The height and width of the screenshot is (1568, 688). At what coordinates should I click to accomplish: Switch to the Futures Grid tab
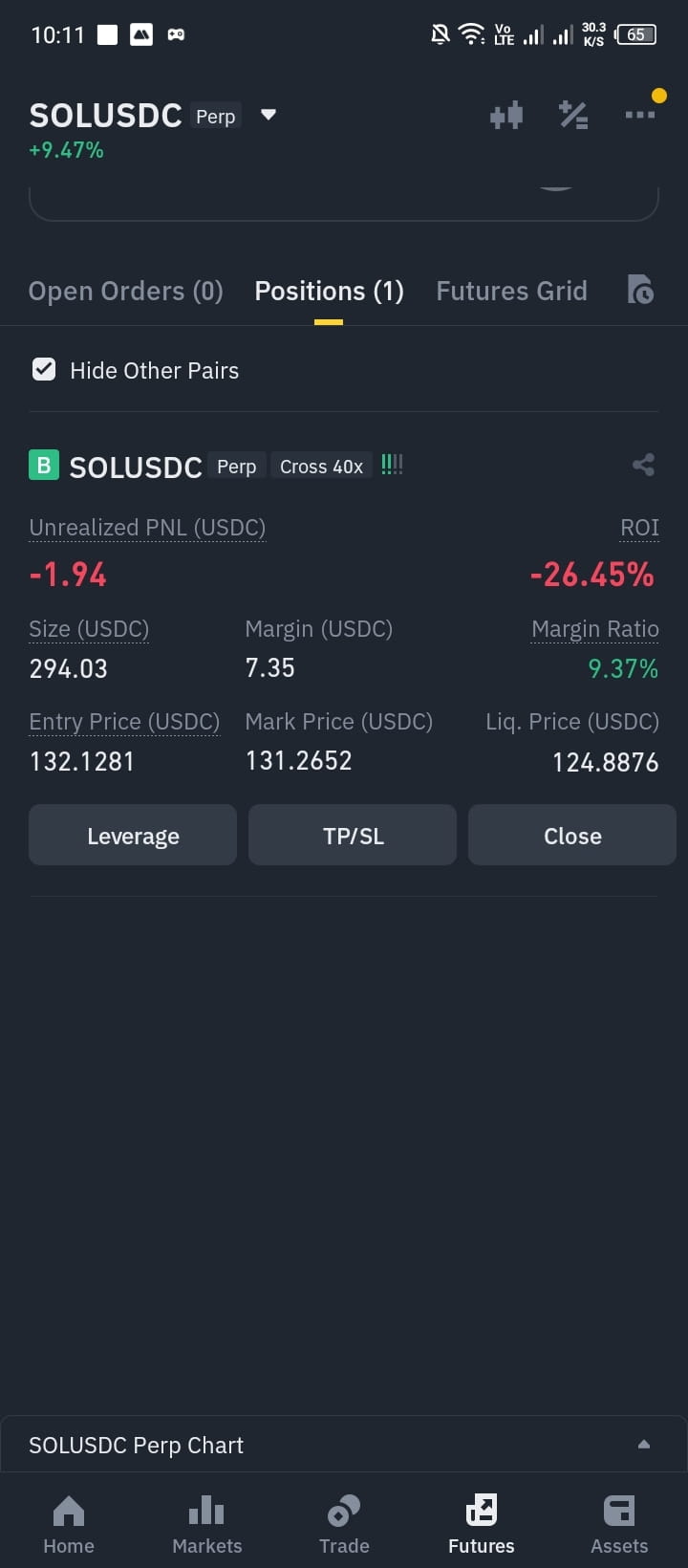pos(512,291)
